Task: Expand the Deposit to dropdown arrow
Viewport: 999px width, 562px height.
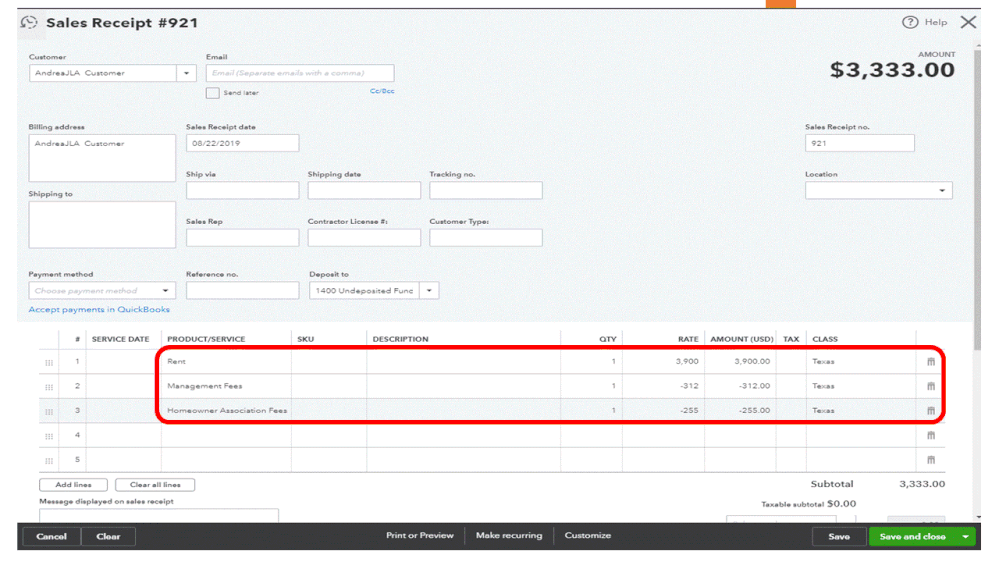Action: tap(429, 291)
